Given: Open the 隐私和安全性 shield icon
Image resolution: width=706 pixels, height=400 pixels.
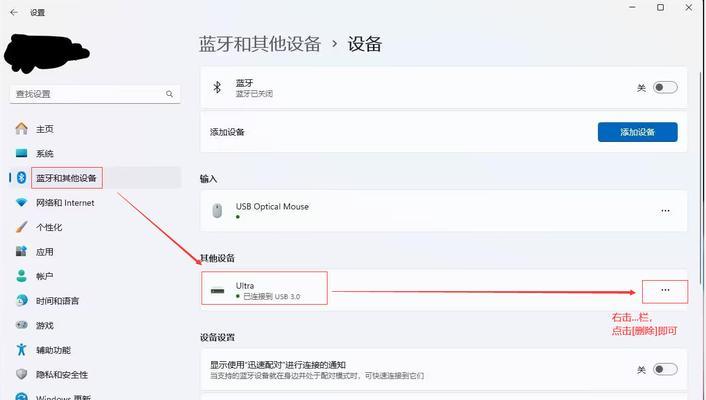Looking at the screenshot, I should 21,374.
